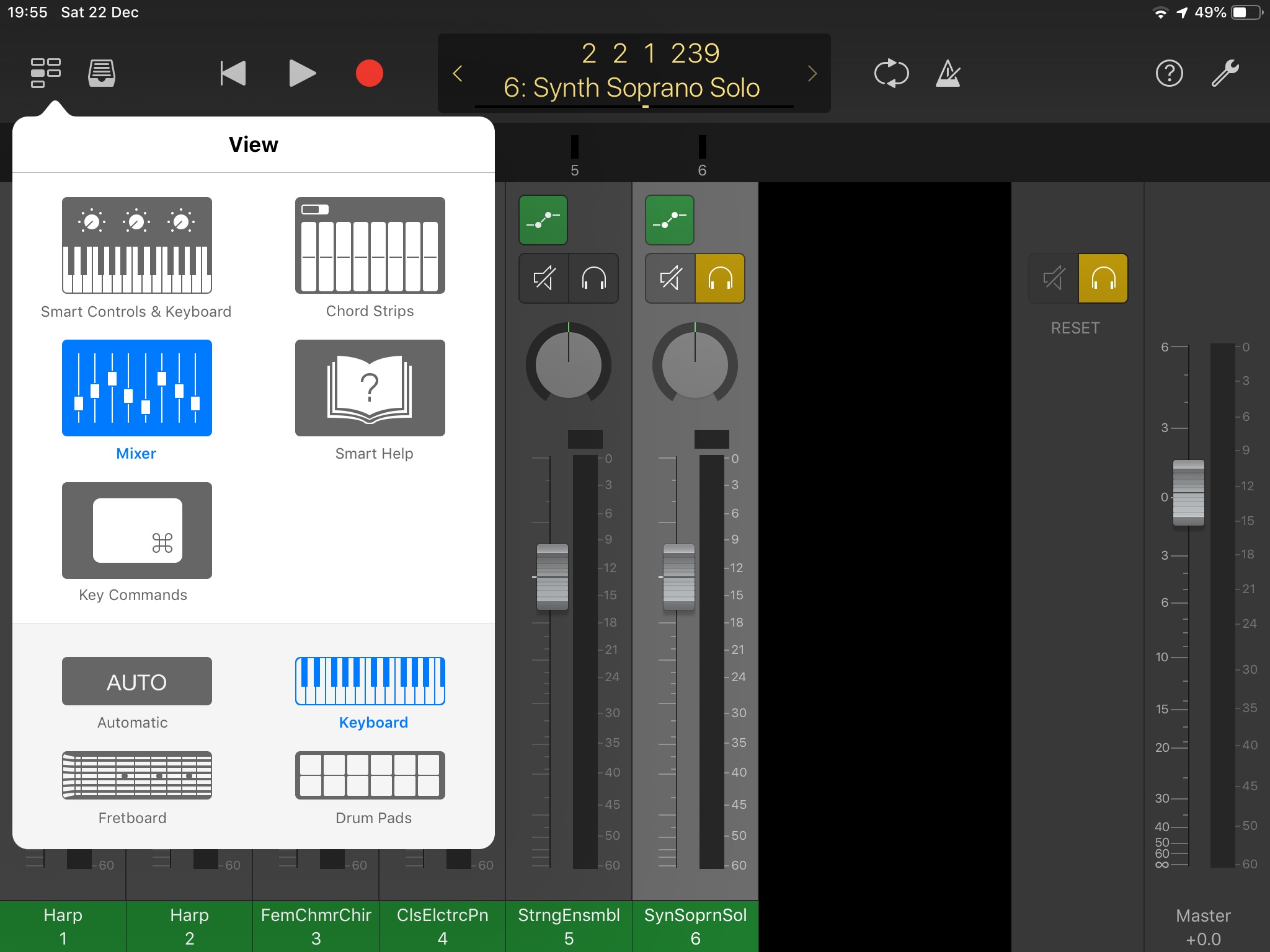The height and width of the screenshot is (952, 1270).
Task: Toggle the master solo headphone button
Action: click(1103, 278)
